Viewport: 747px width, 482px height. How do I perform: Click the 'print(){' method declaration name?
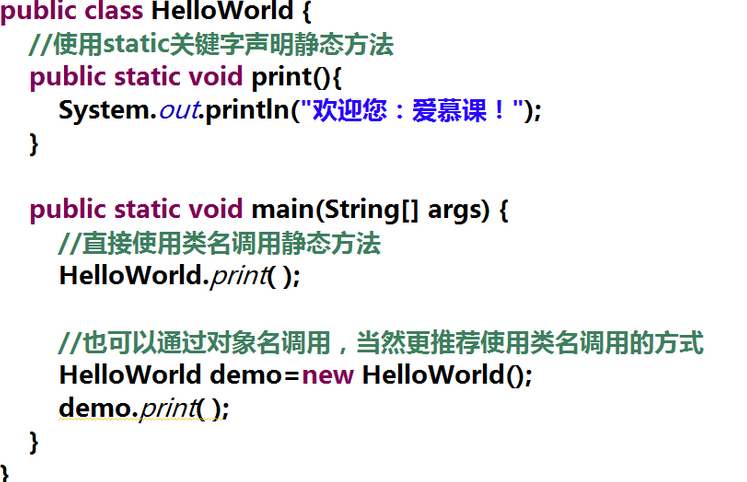[296, 78]
